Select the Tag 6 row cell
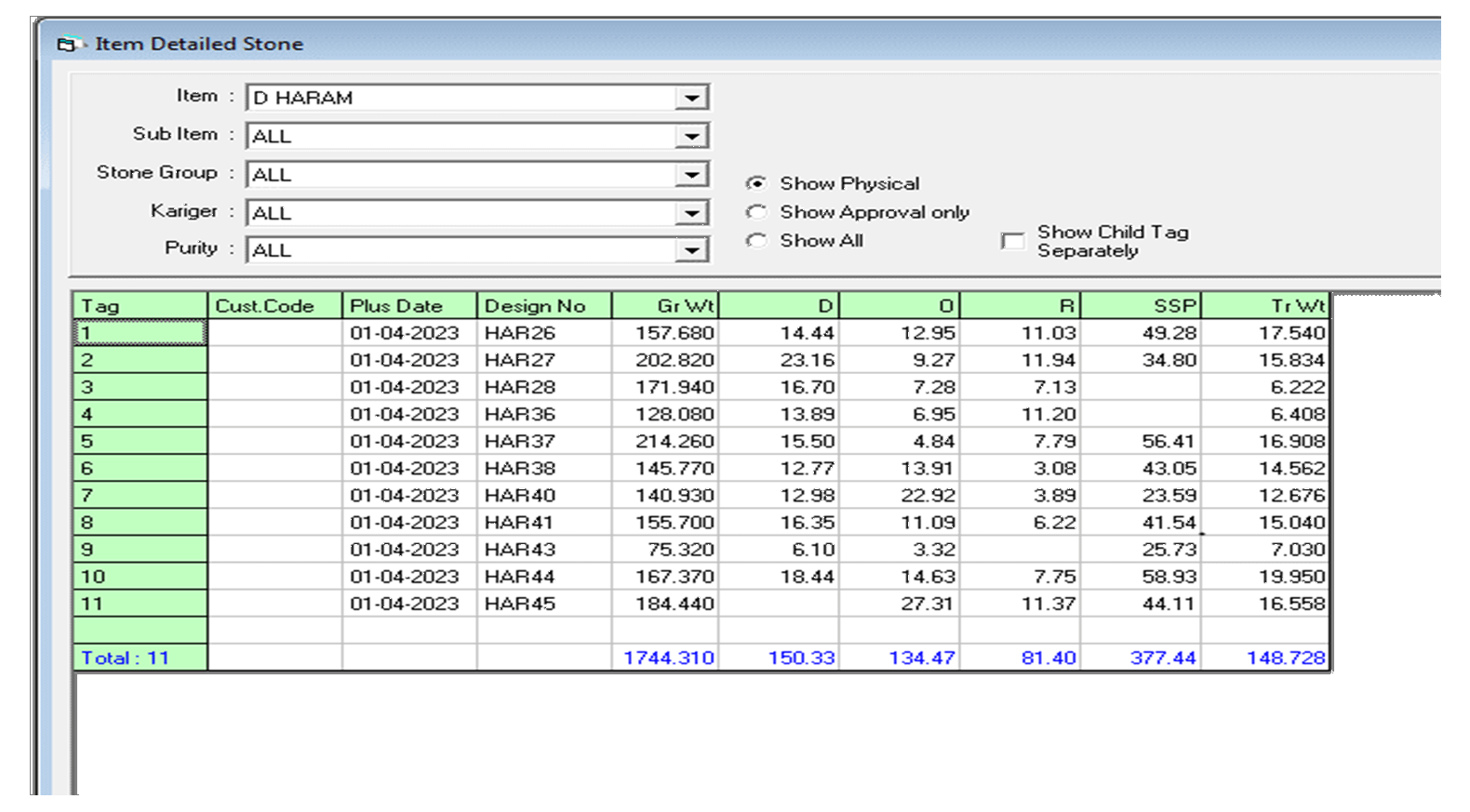 (x=140, y=468)
